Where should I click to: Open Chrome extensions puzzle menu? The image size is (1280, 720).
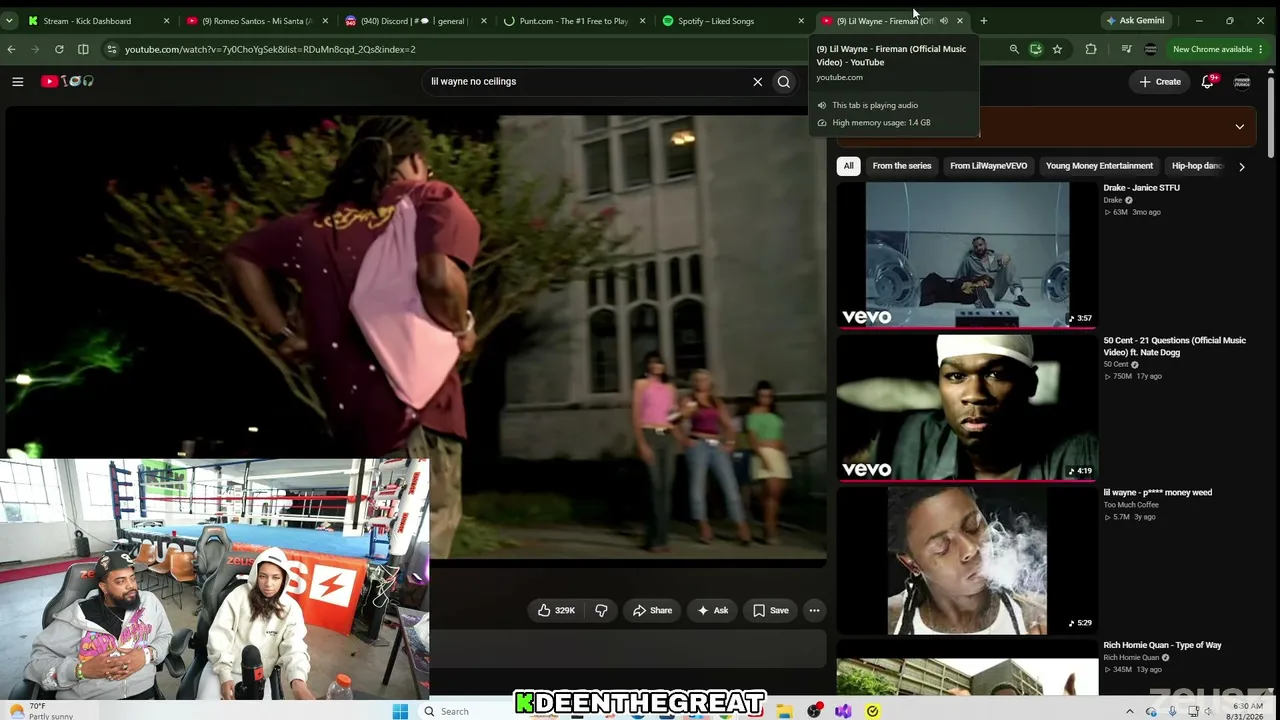coord(1091,49)
